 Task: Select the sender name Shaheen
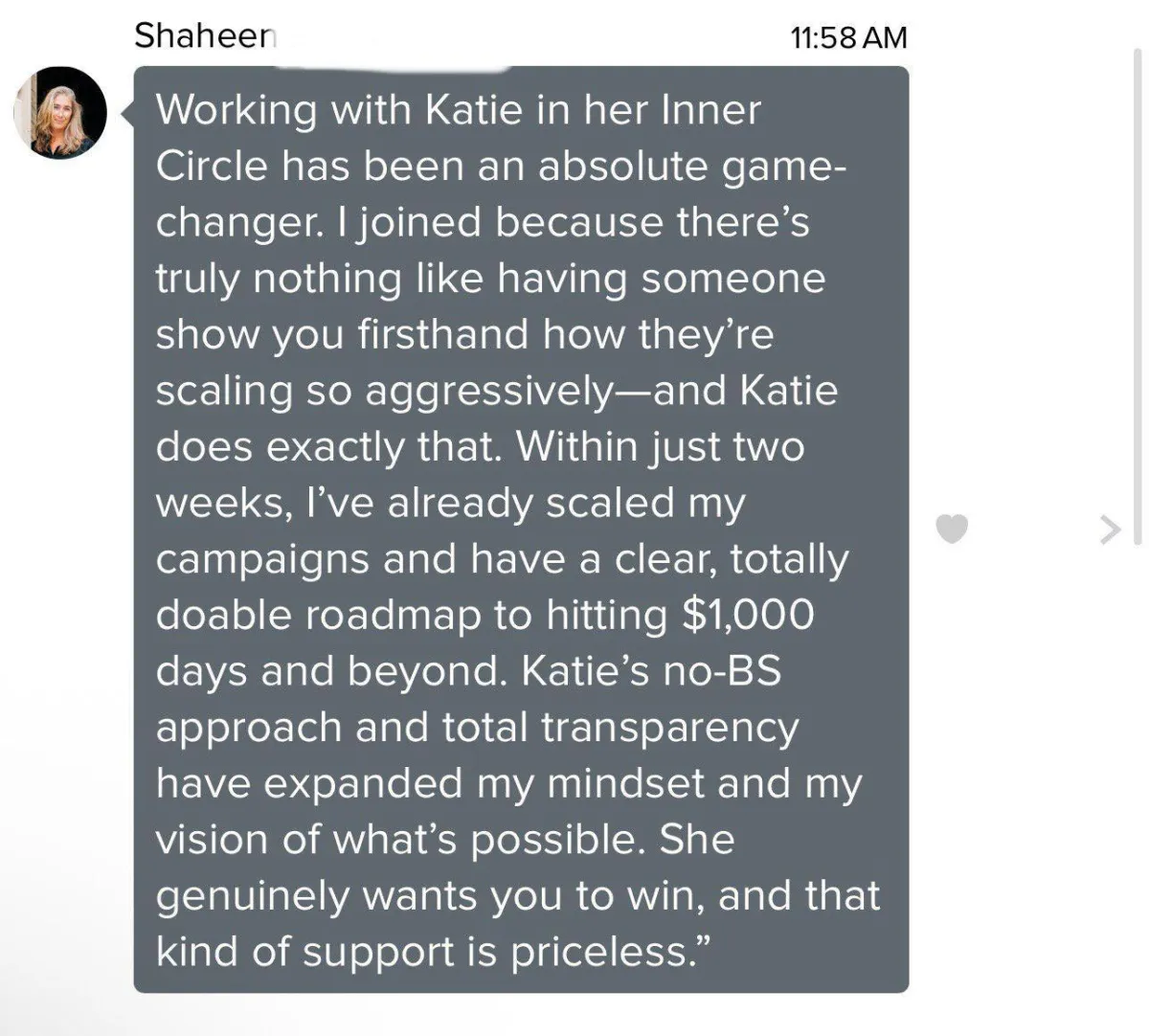tap(205, 35)
